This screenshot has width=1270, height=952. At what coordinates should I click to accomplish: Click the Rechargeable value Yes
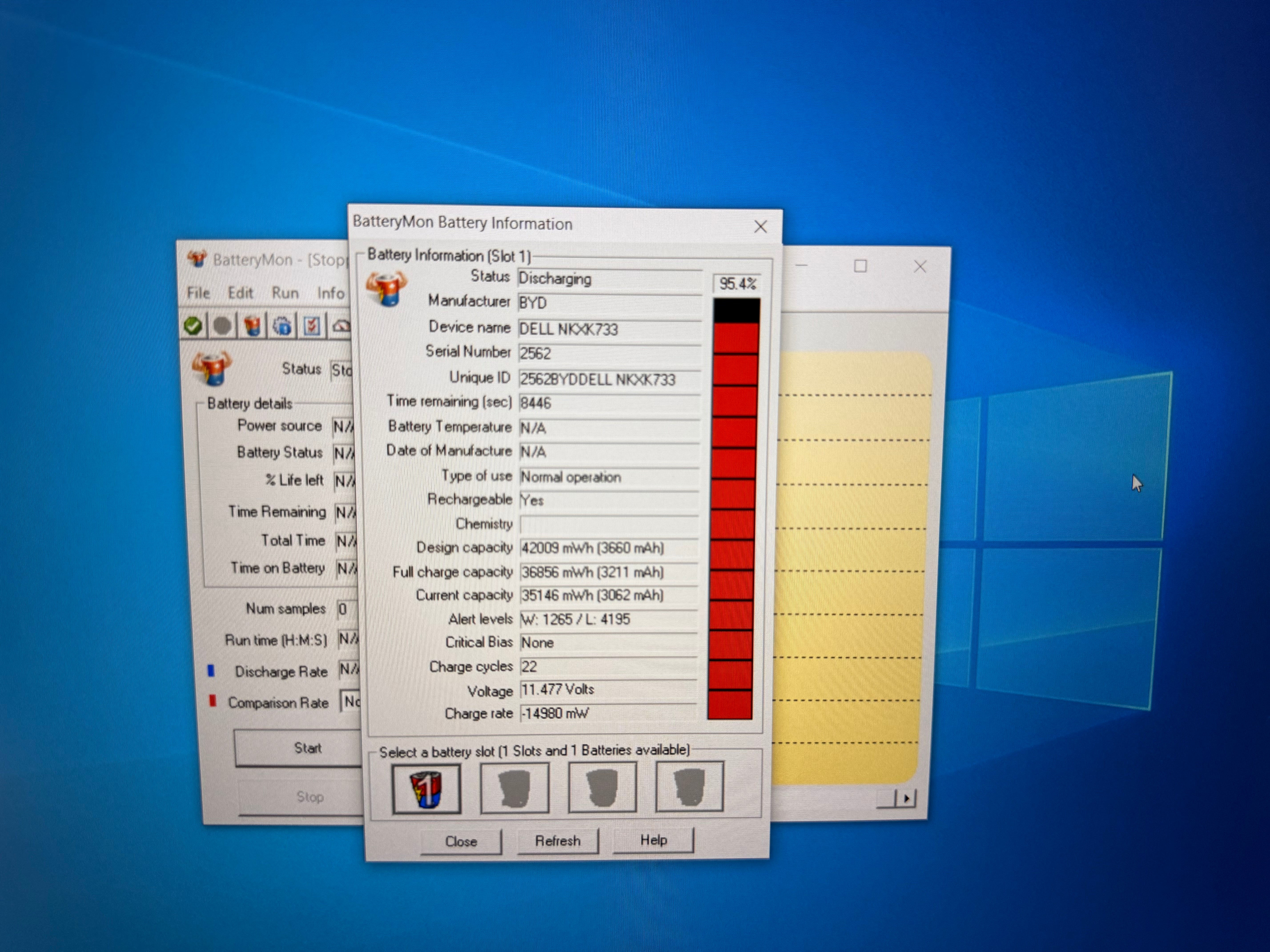pyautogui.click(x=609, y=500)
